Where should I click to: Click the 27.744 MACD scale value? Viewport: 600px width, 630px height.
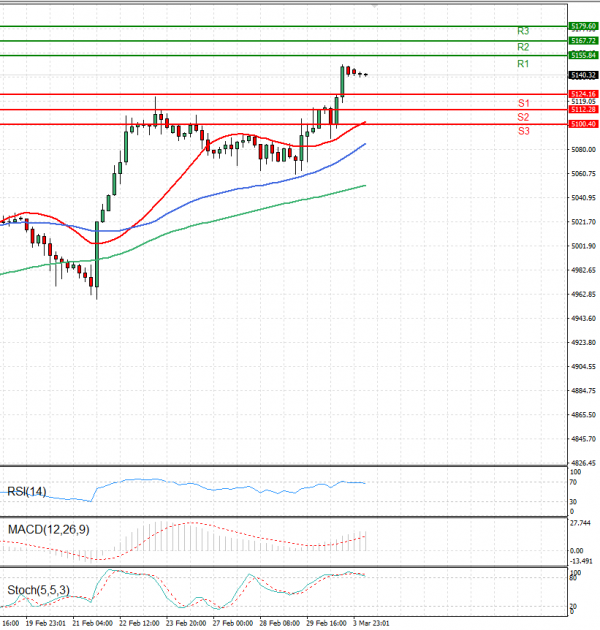point(580,523)
